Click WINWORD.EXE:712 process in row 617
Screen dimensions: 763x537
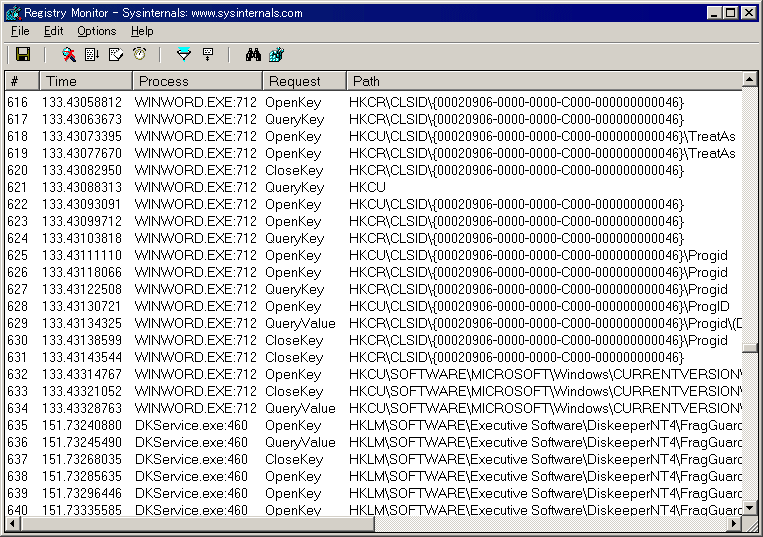pyautogui.click(x=196, y=119)
